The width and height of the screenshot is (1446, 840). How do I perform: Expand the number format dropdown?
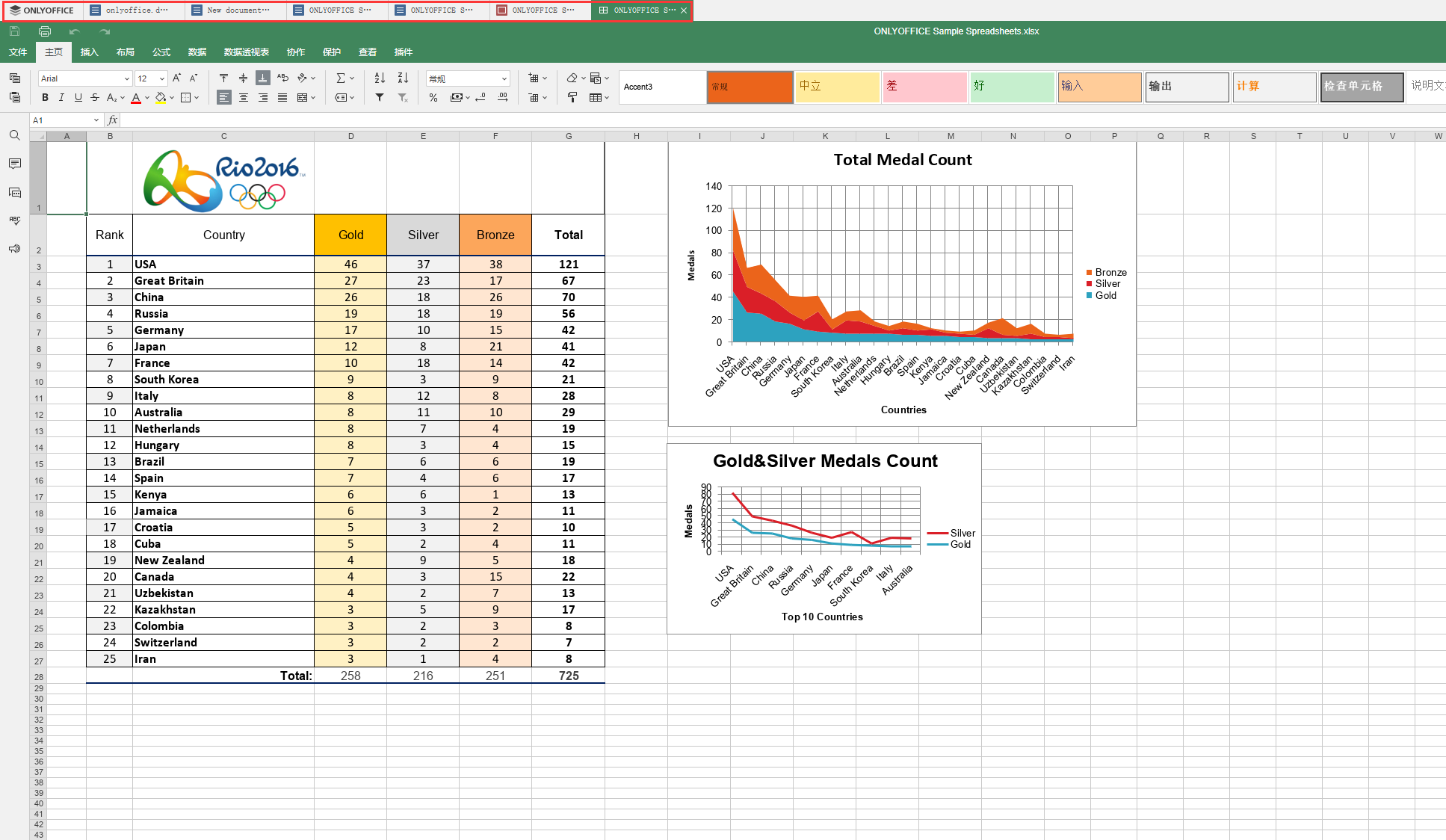coord(504,78)
